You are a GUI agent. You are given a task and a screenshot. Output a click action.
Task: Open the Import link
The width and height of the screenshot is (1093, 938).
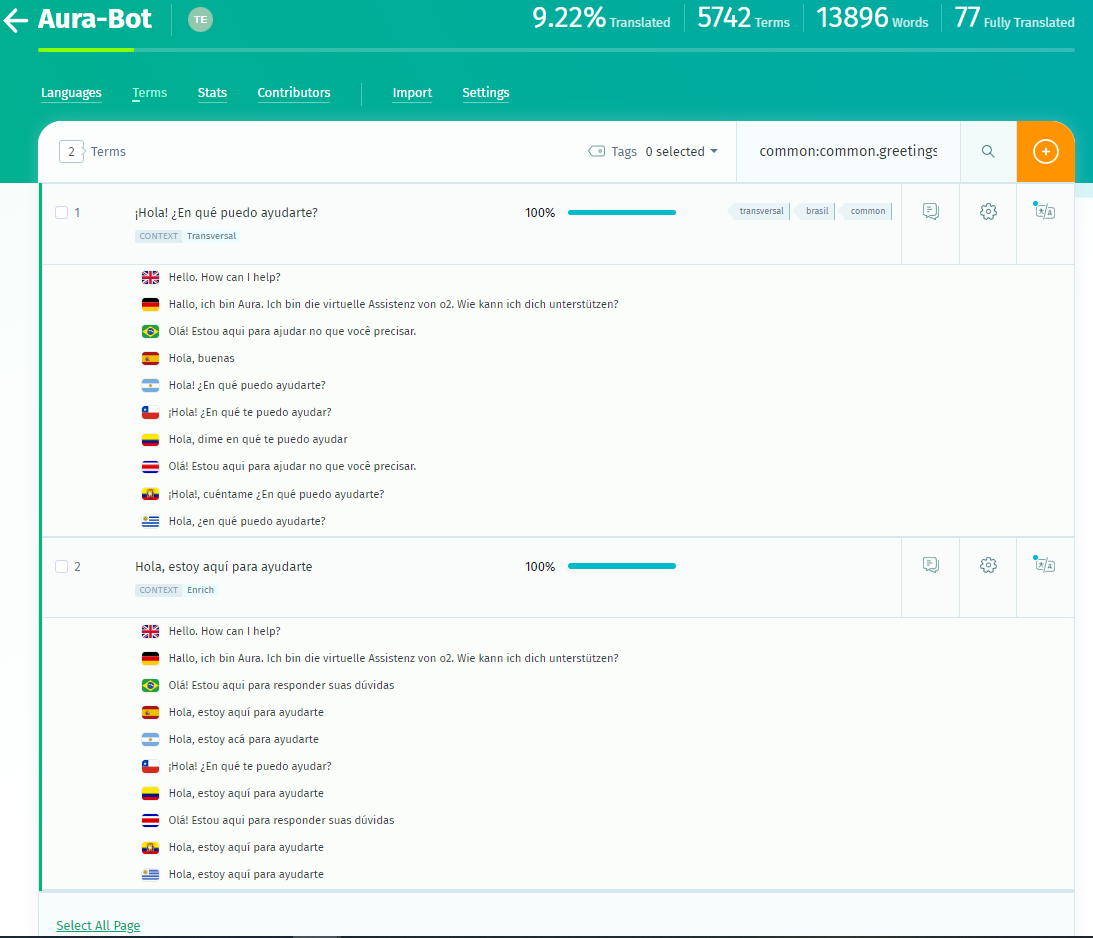(x=412, y=93)
